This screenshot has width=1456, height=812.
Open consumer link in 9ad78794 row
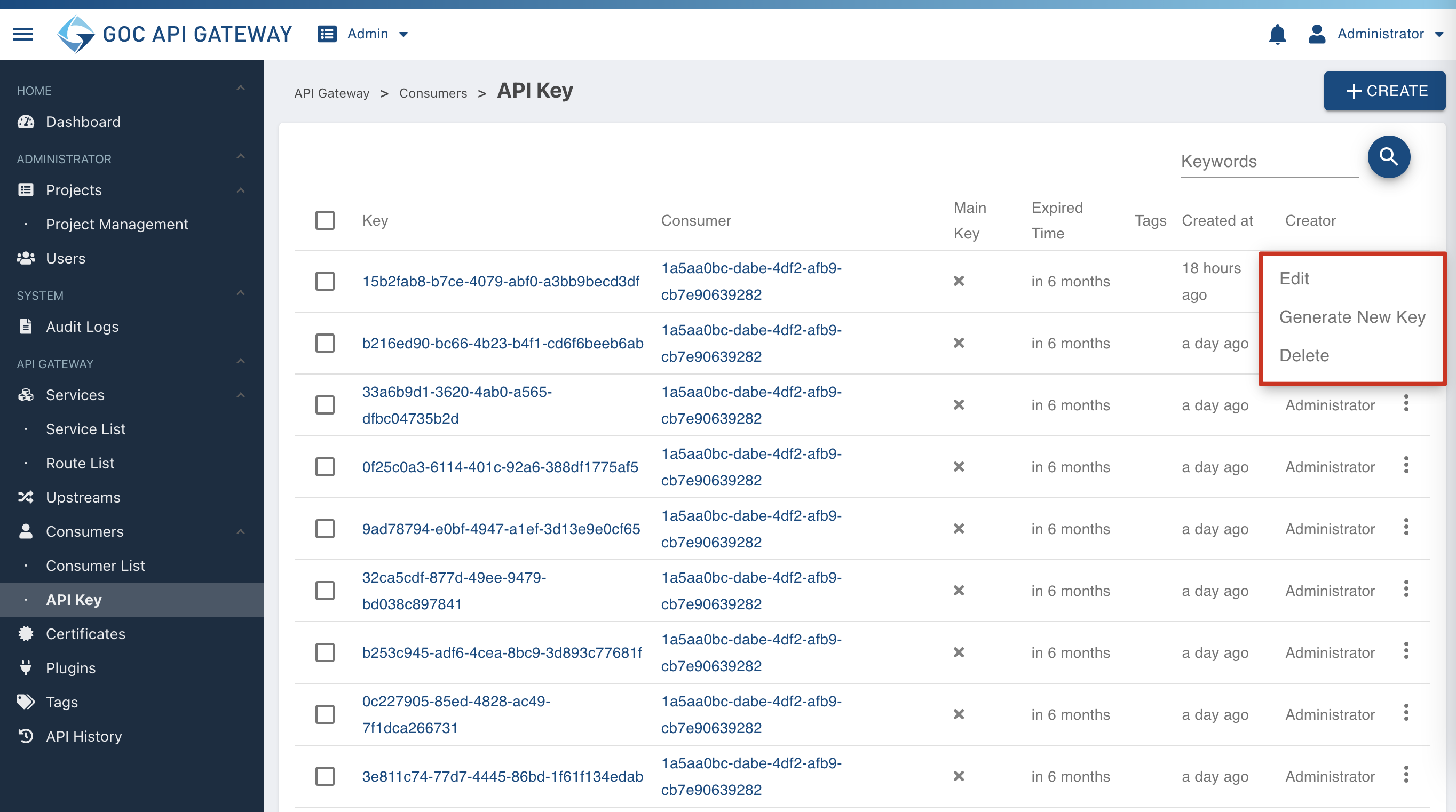tap(751, 529)
